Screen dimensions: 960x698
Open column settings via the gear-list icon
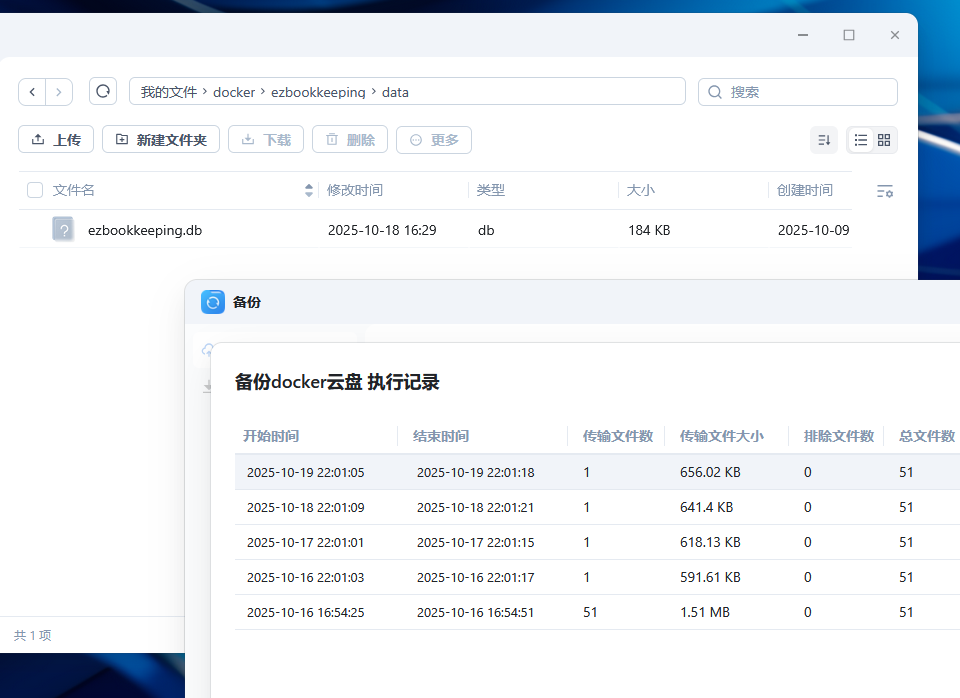click(884, 190)
